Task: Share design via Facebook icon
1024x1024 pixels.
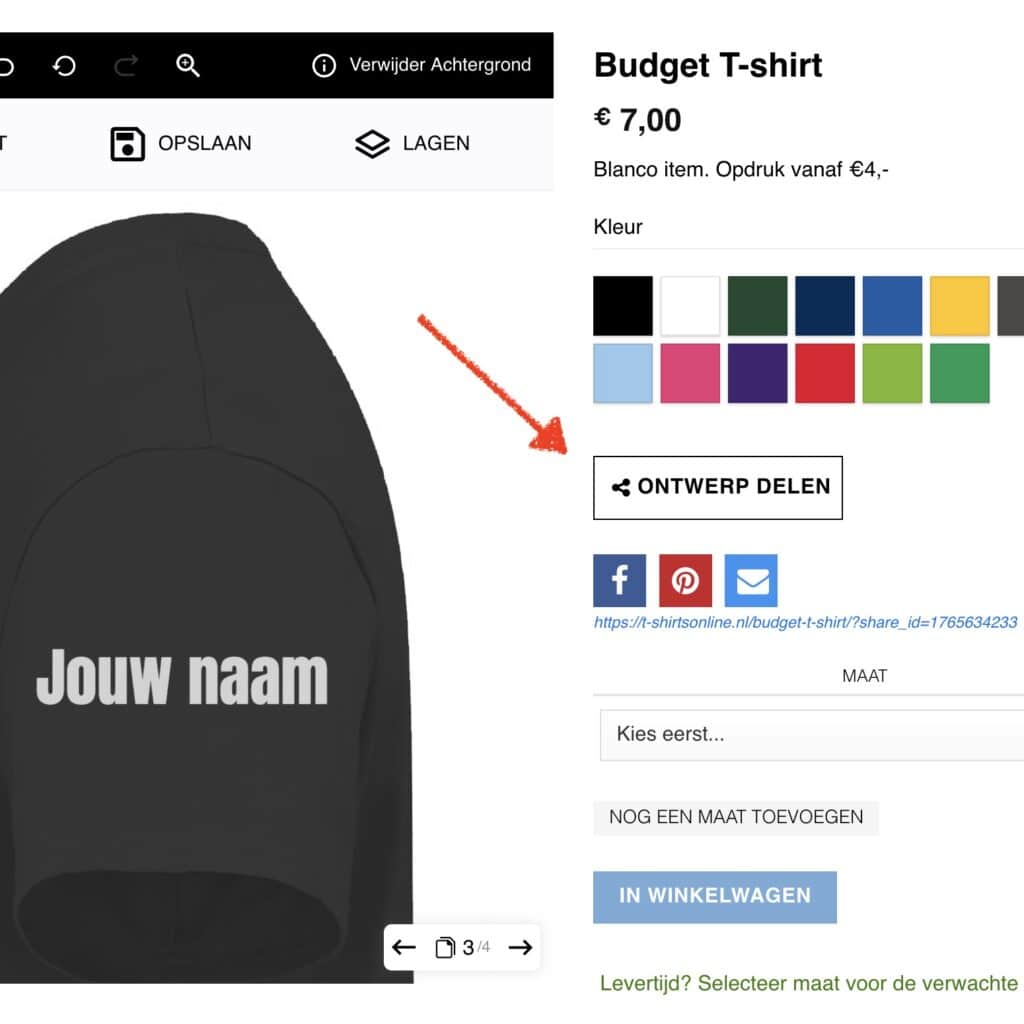Action: pos(619,581)
